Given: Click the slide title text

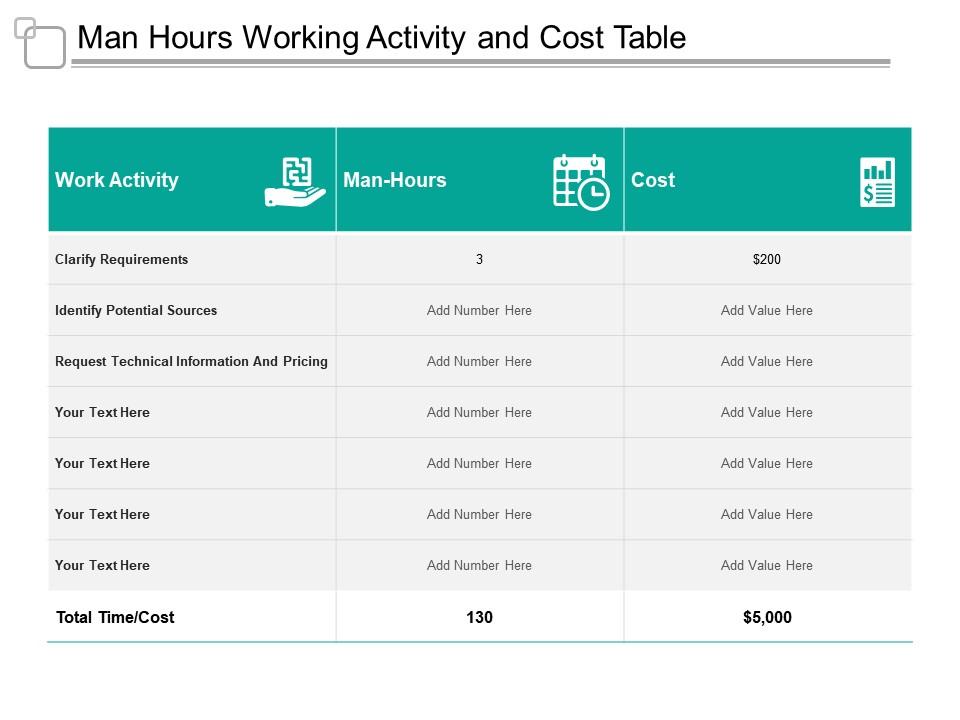Looking at the screenshot, I should (x=383, y=38).
